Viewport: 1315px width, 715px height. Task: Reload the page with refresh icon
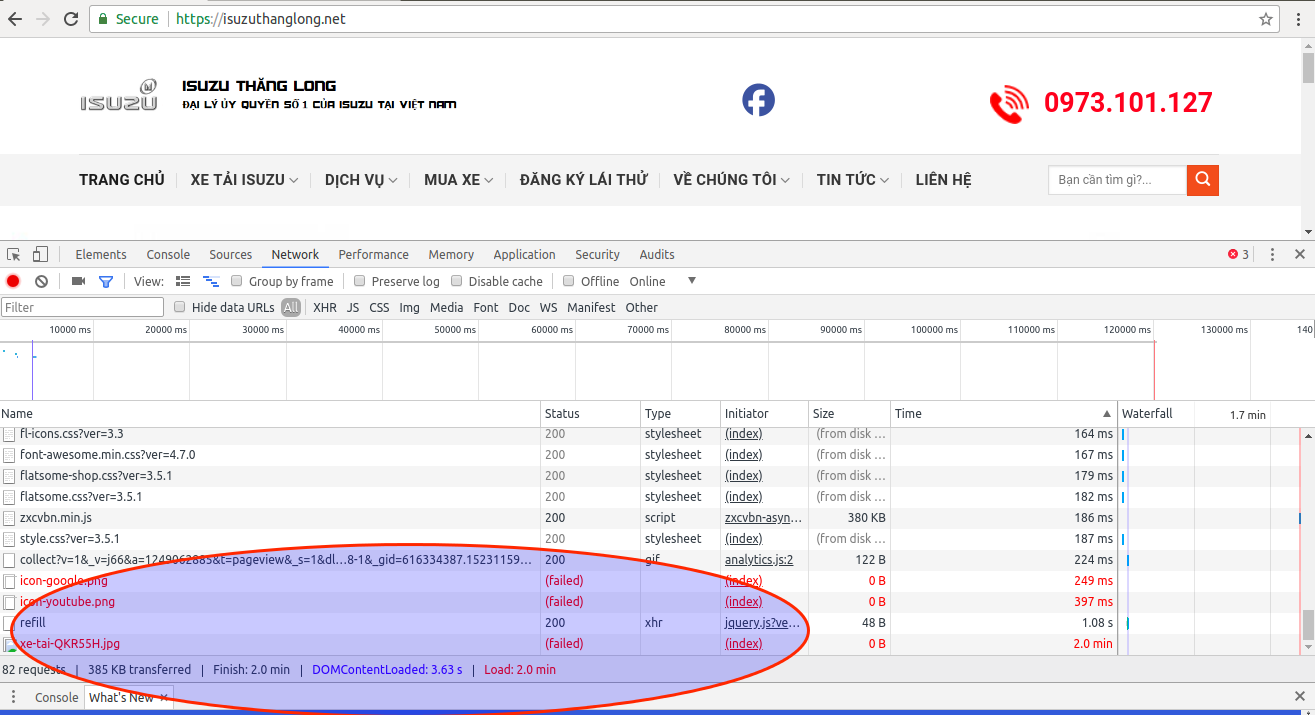pos(71,19)
